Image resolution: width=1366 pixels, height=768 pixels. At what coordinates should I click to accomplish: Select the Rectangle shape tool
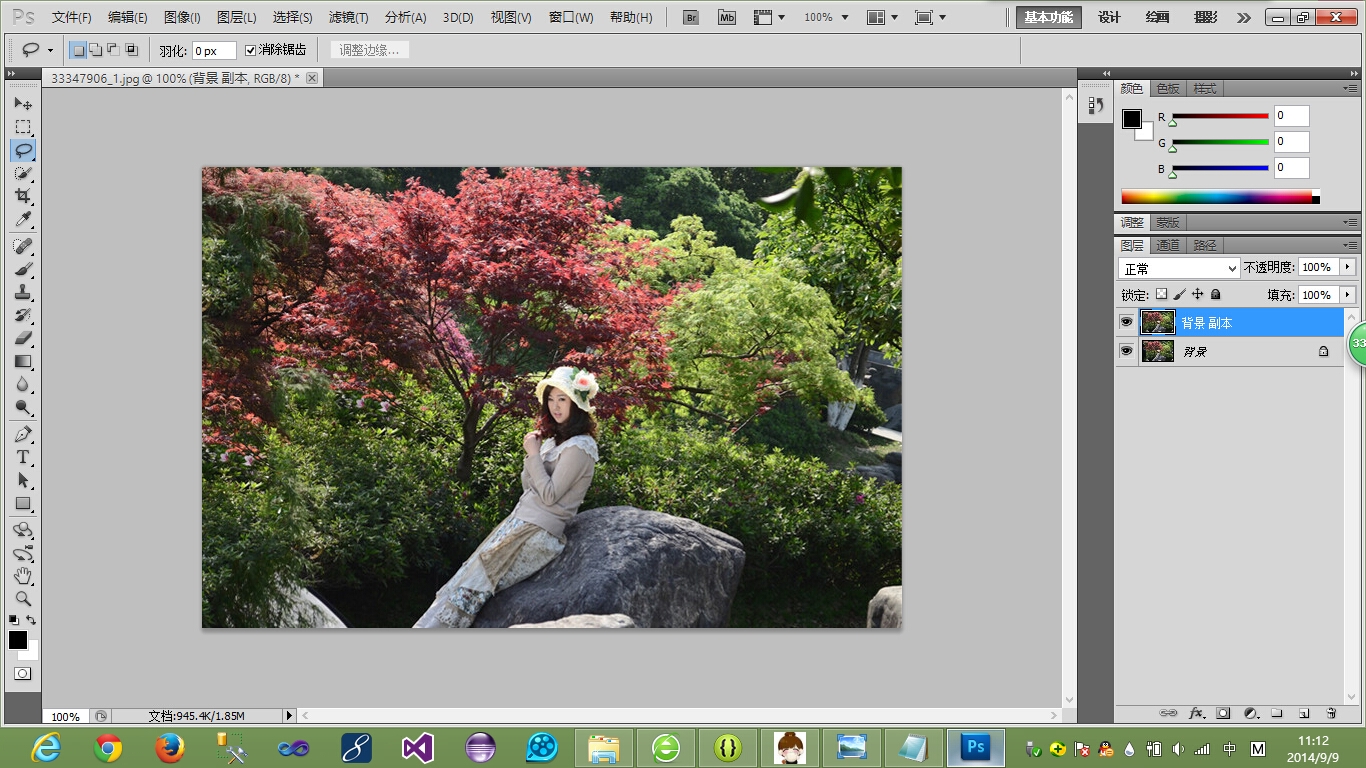(23, 503)
